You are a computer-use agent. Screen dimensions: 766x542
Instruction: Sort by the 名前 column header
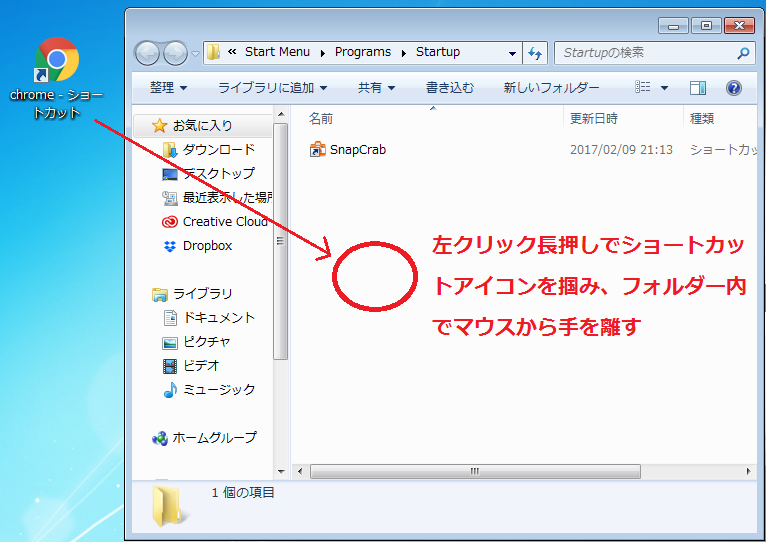pos(320,118)
